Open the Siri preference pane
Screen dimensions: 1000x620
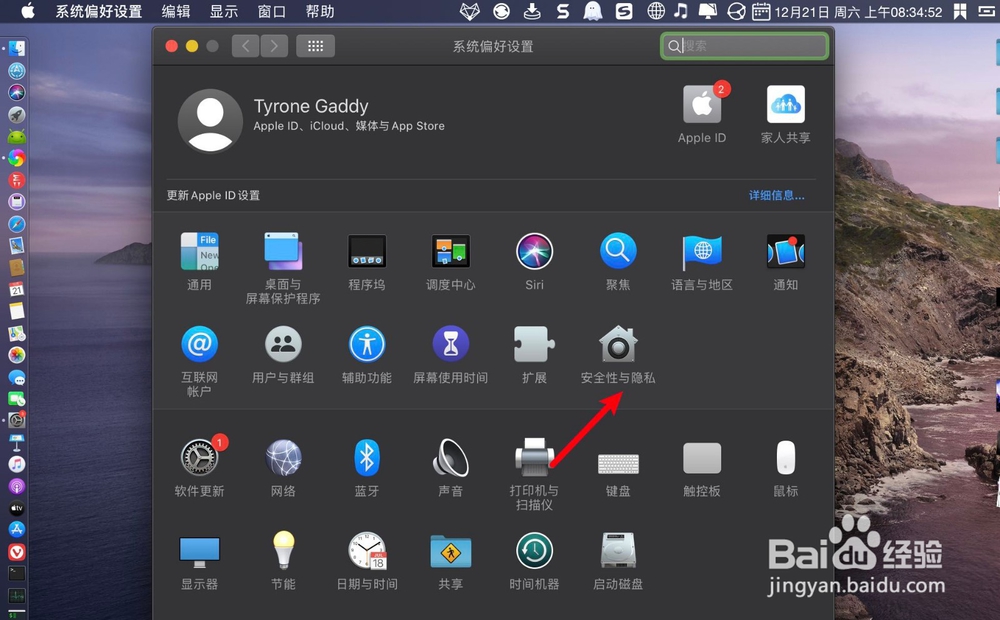click(x=534, y=251)
